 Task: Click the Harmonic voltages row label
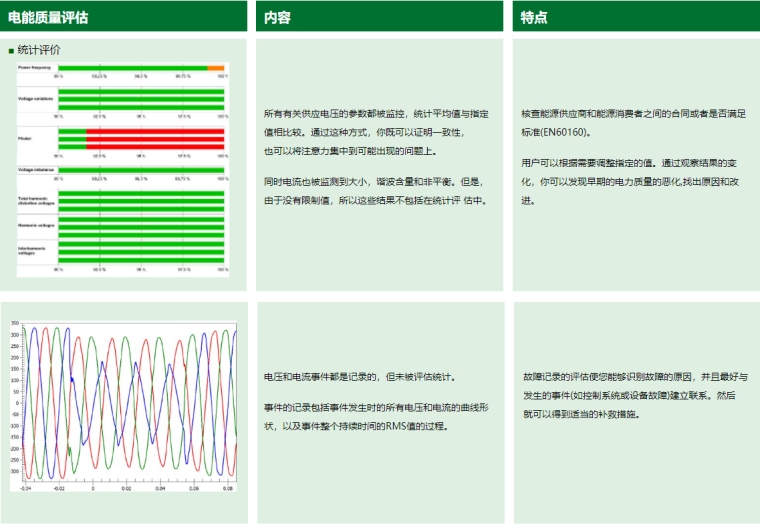click(35, 226)
